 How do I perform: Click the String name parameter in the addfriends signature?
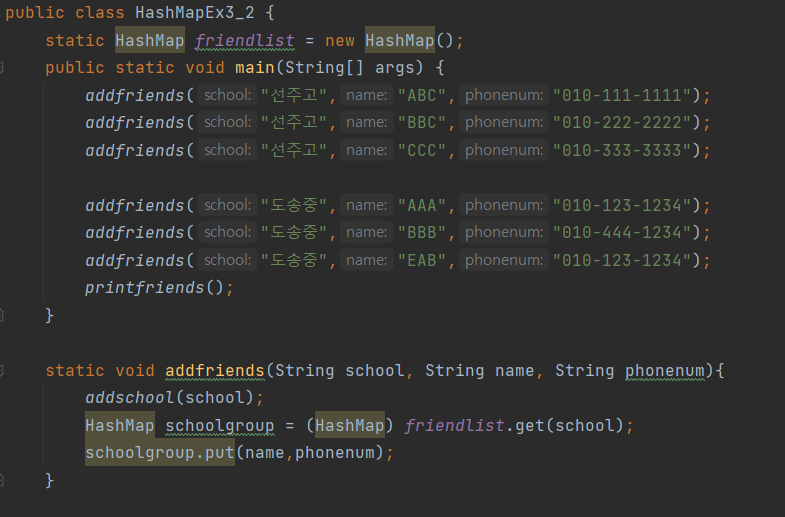(x=479, y=370)
